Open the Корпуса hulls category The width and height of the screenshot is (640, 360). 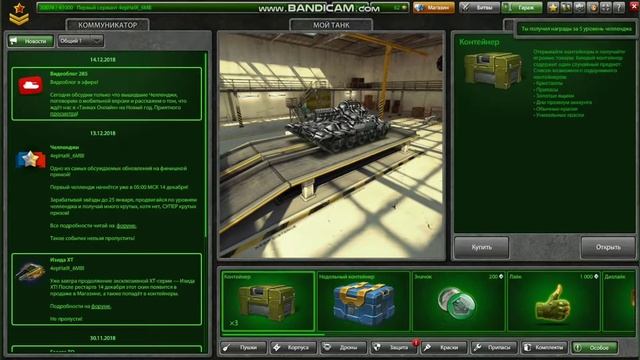coord(293,348)
